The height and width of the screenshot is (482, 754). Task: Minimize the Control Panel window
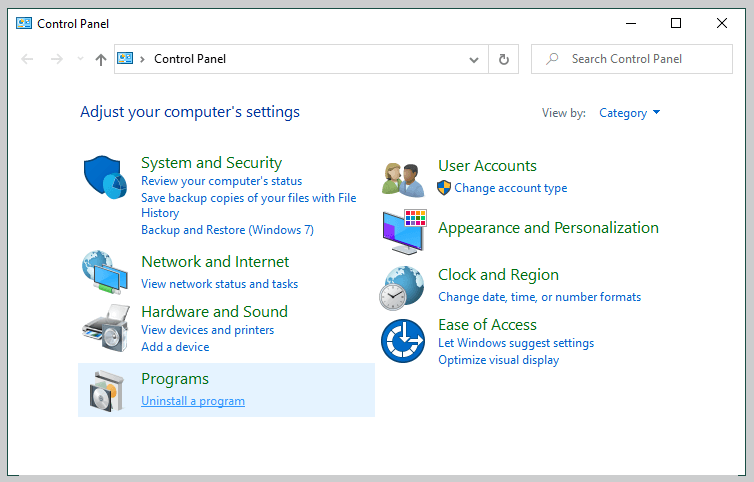point(631,23)
